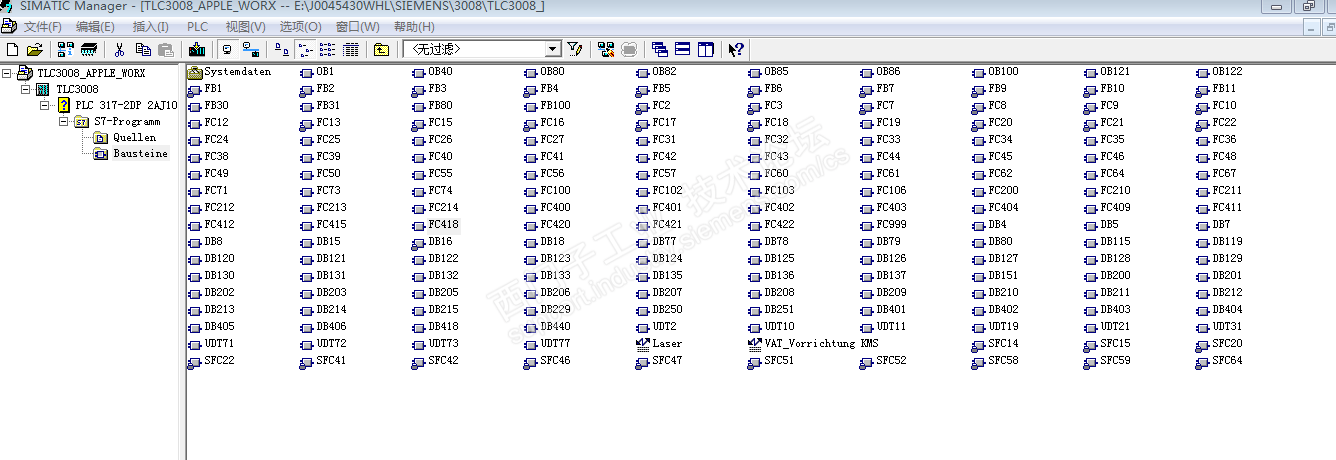Switch to List view icon
This screenshot has height=460, width=1336.
328,49
